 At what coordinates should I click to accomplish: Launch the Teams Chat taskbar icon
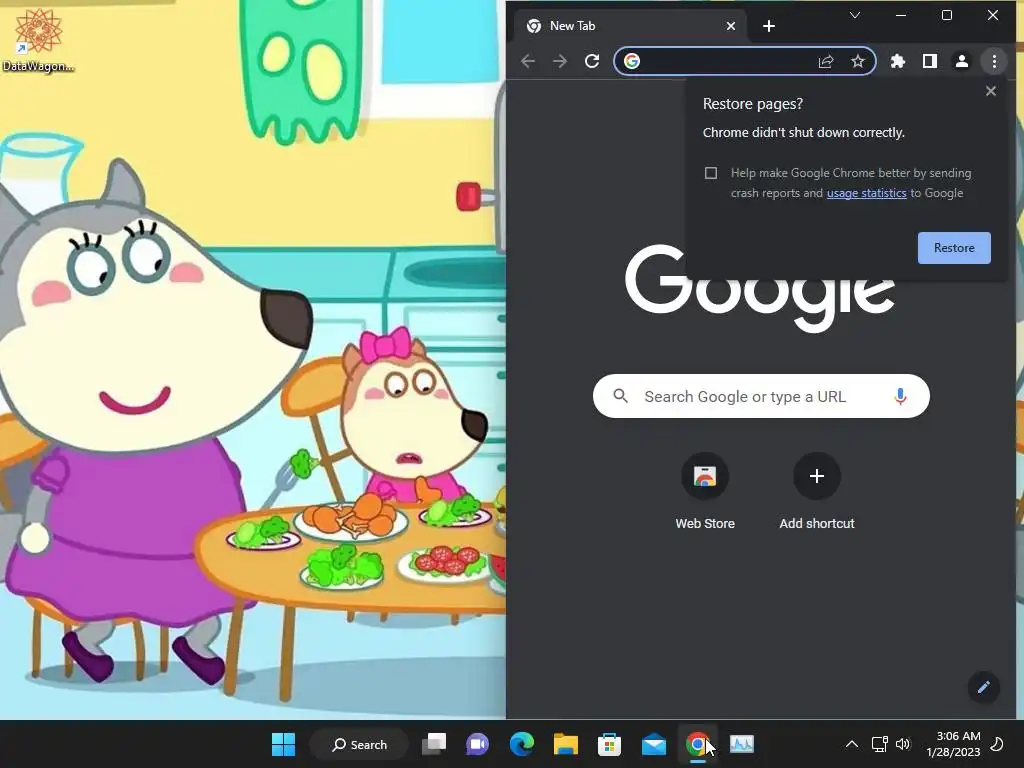pos(477,744)
